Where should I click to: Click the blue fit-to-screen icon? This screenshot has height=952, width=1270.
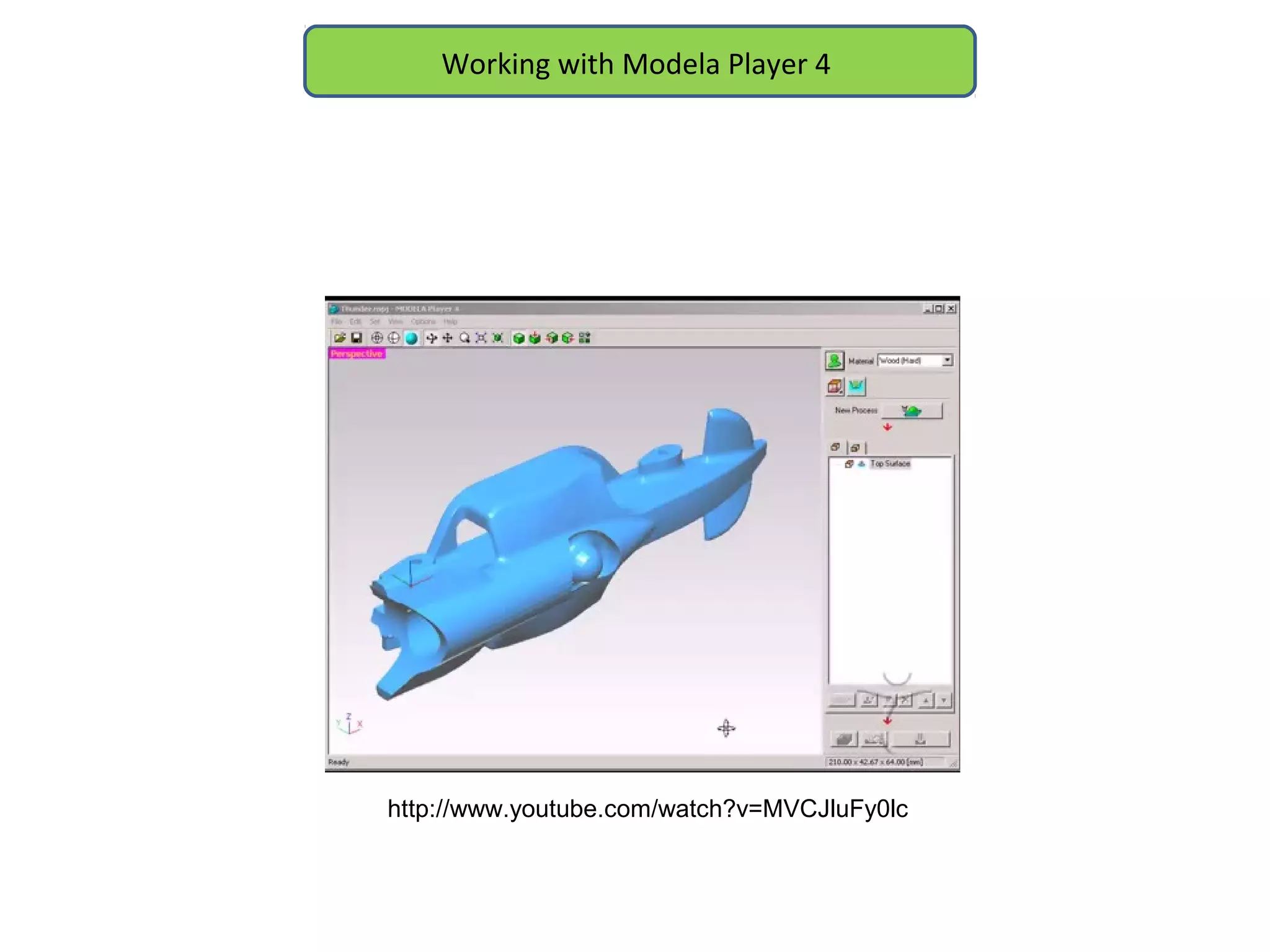tap(481, 338)
